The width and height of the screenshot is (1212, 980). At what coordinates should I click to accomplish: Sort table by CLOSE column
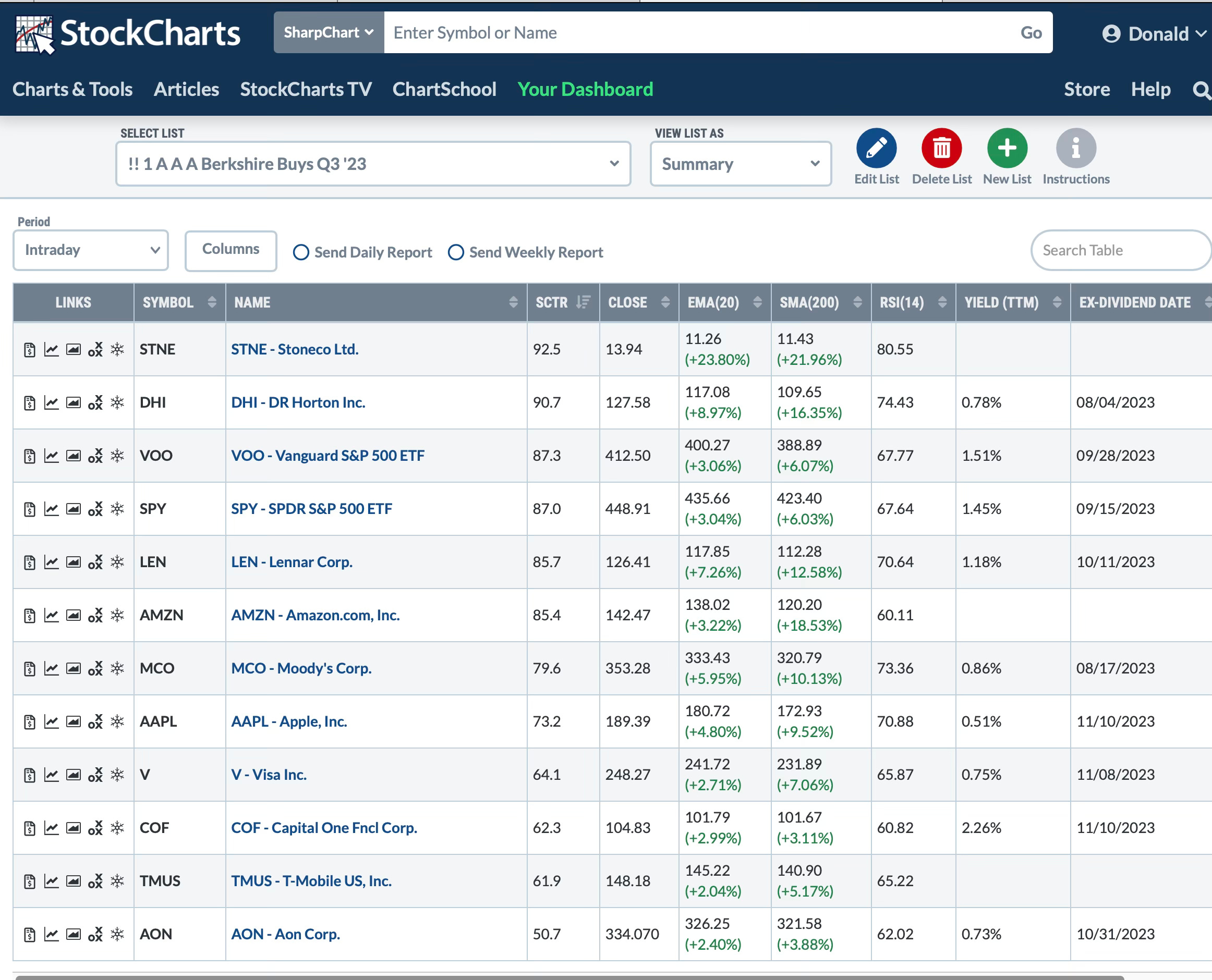pyautogui.click(x=639, y=302)
